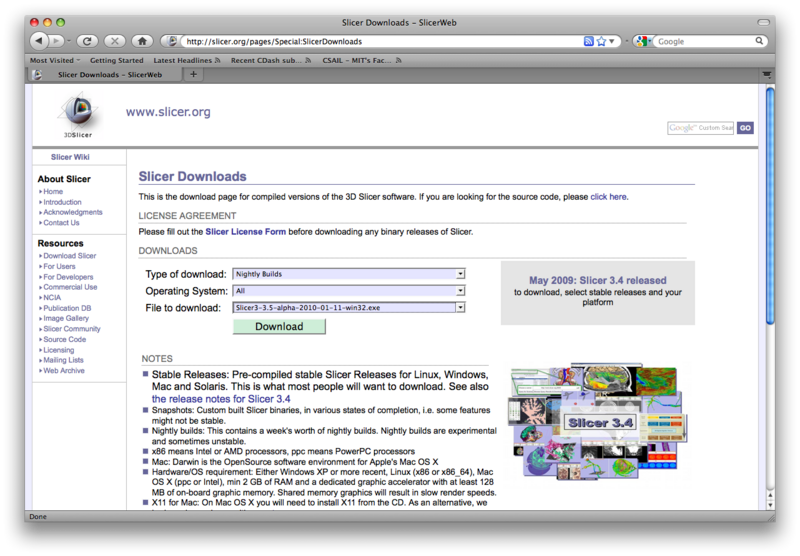Click the magnifier icon in the search box
800x556 pixels.
point(759,41)
